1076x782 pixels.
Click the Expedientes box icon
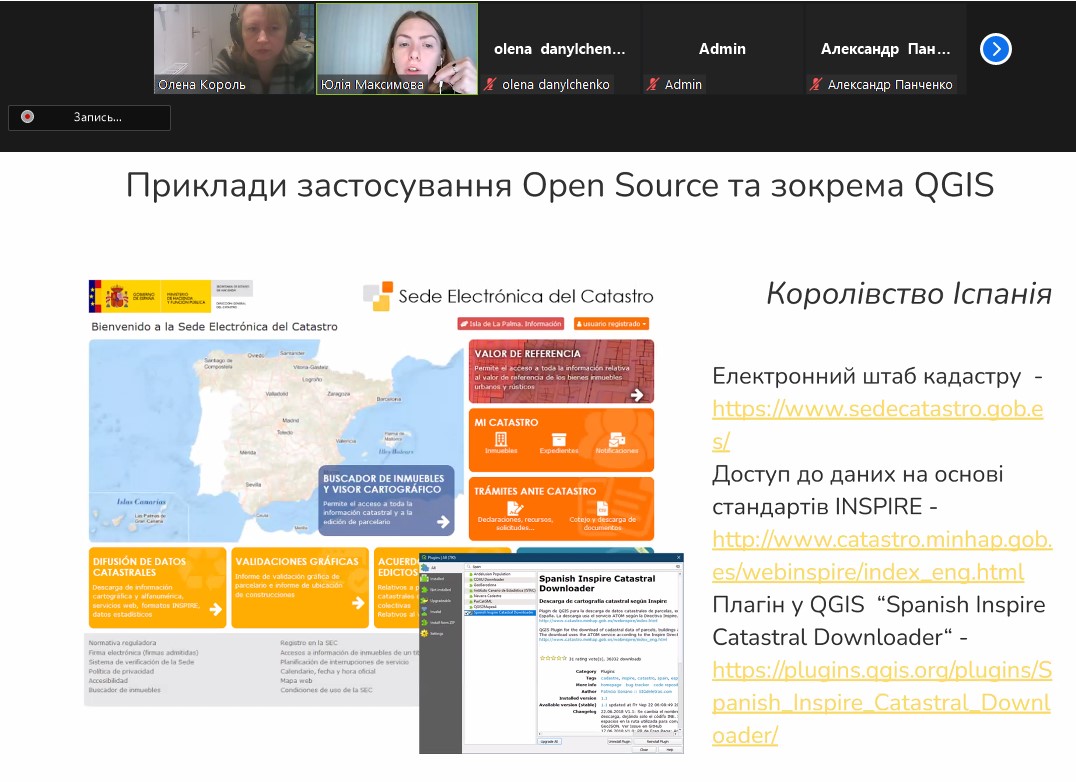point(559,440)
